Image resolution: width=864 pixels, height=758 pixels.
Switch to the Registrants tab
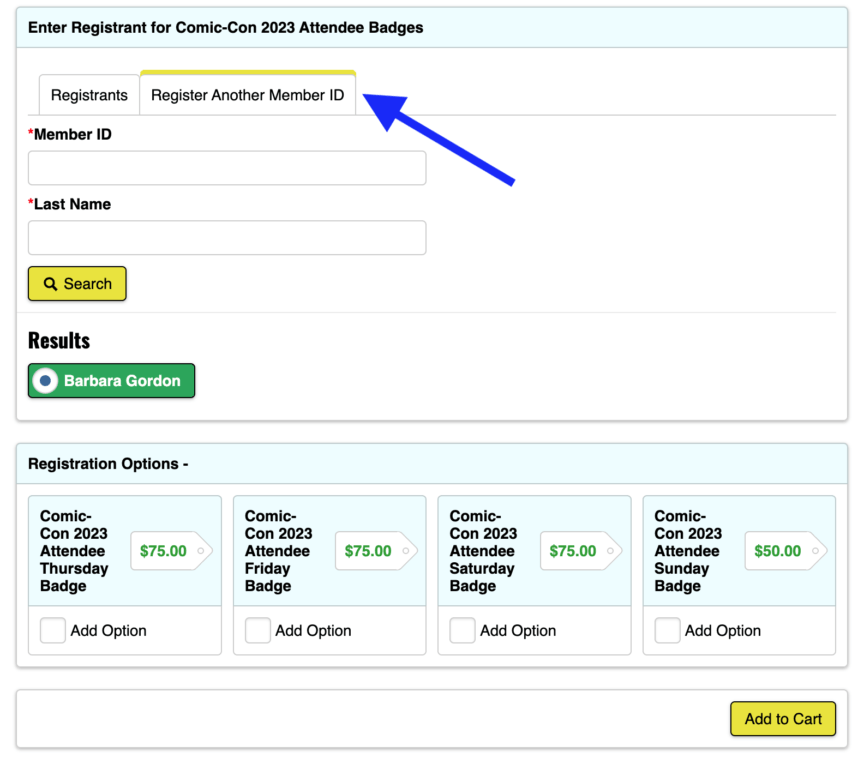point(89,94)
